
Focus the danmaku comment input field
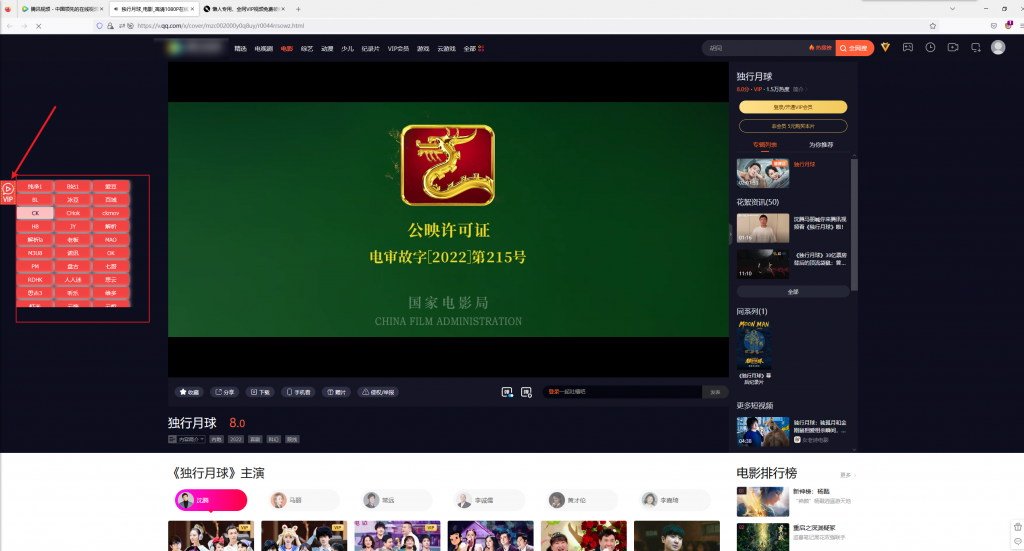(622, 392)
